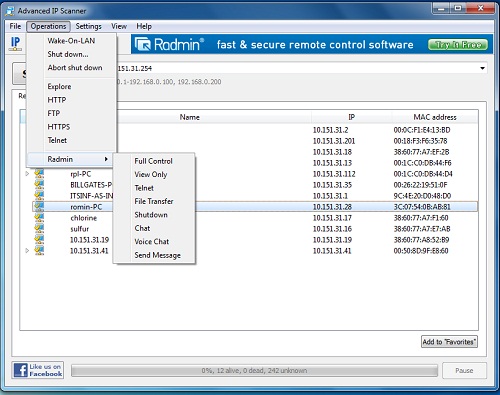Click MAC address 38:60:77:A7:F1:60
The width and height of the screenshot is (500, 395).
click(421, 218)
